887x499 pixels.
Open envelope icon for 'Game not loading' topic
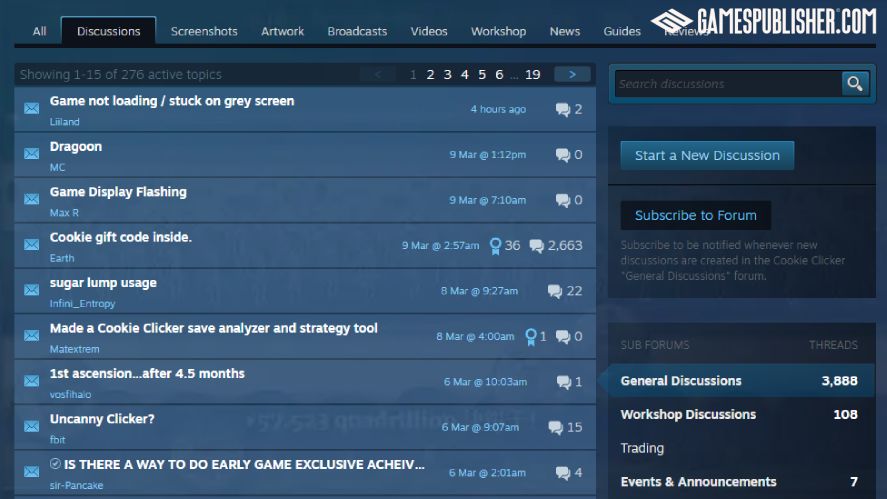point(32,108)
